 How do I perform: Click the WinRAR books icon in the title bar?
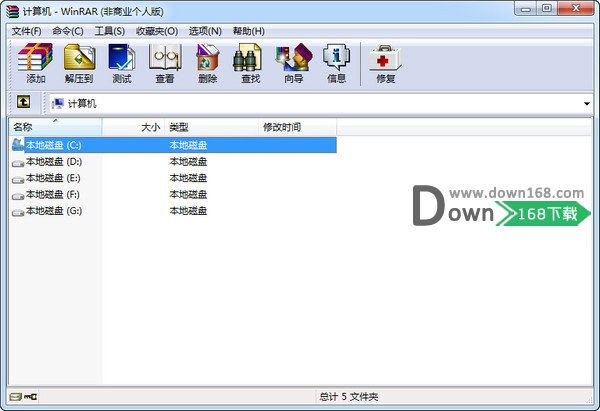click(12, 11)
